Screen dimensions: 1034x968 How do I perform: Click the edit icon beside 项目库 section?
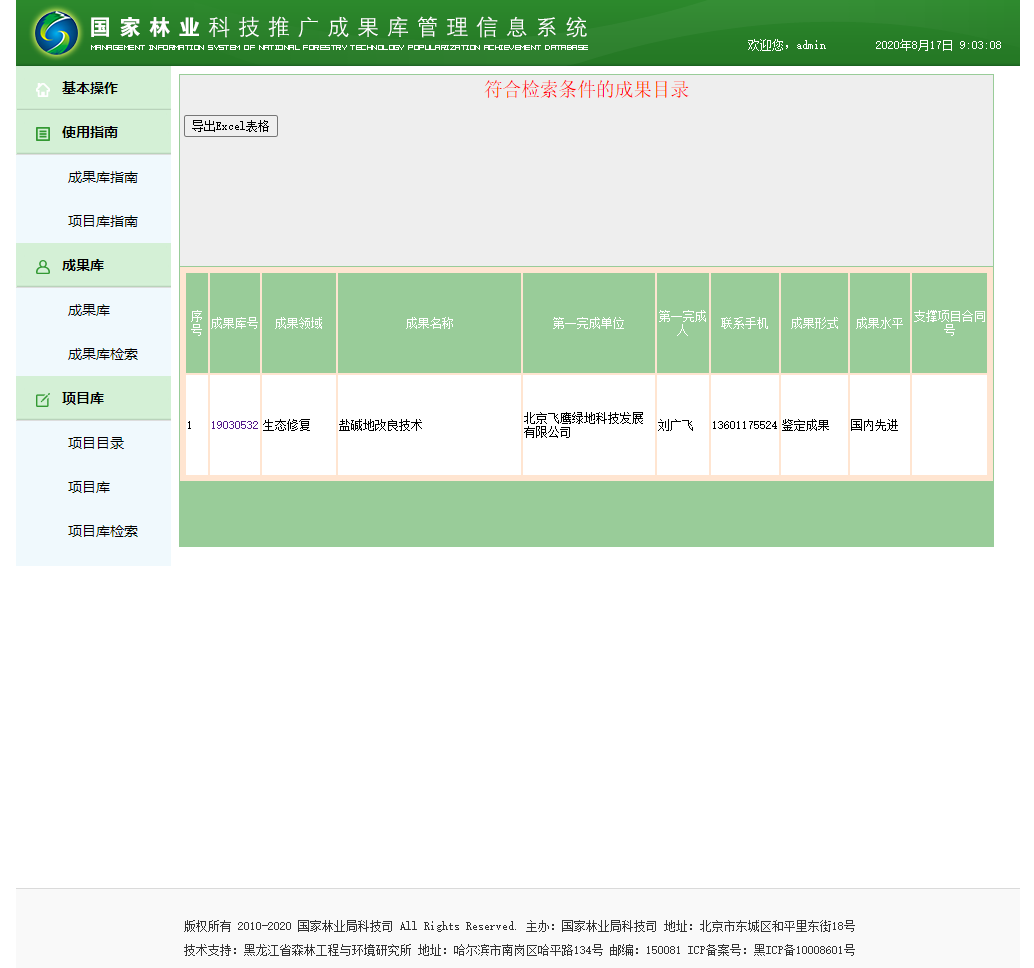[43, 400]
